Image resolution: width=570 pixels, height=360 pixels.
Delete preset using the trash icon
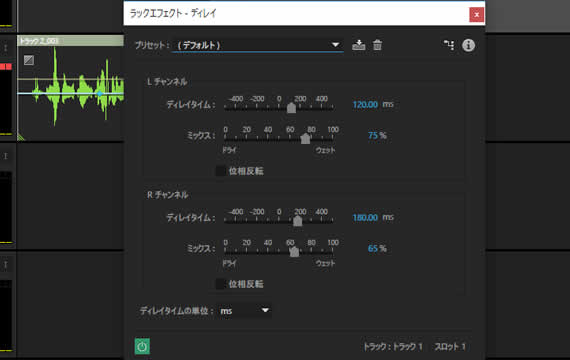click(x=377, y=45)
